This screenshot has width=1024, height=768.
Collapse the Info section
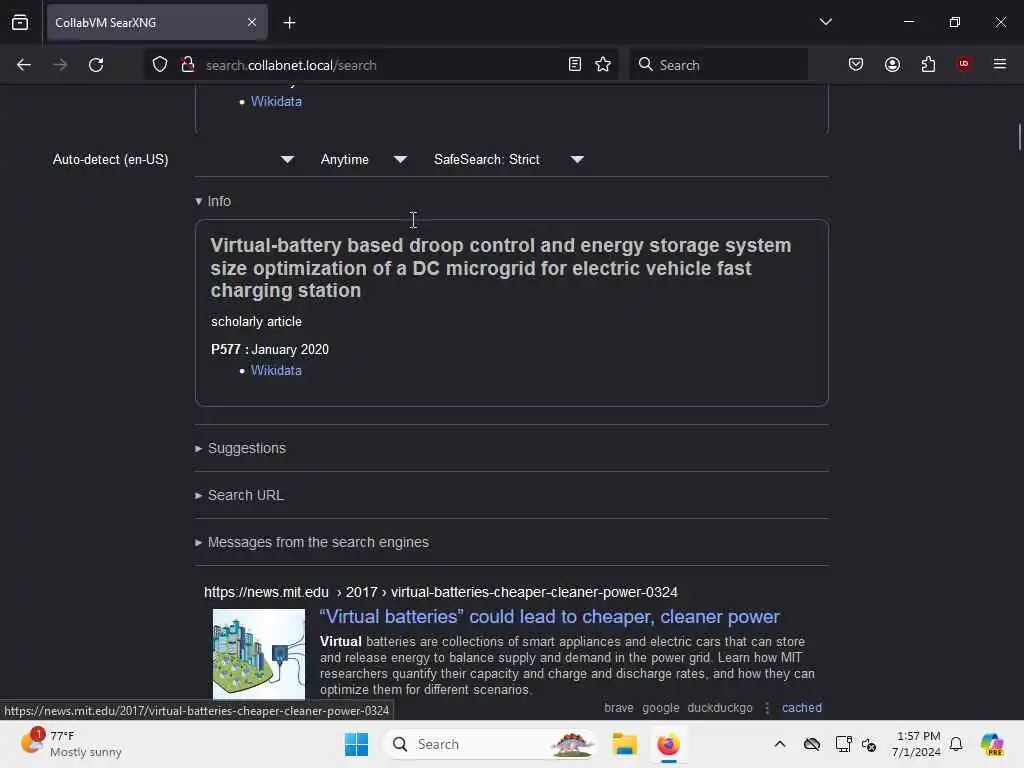(x=213, y=201)
